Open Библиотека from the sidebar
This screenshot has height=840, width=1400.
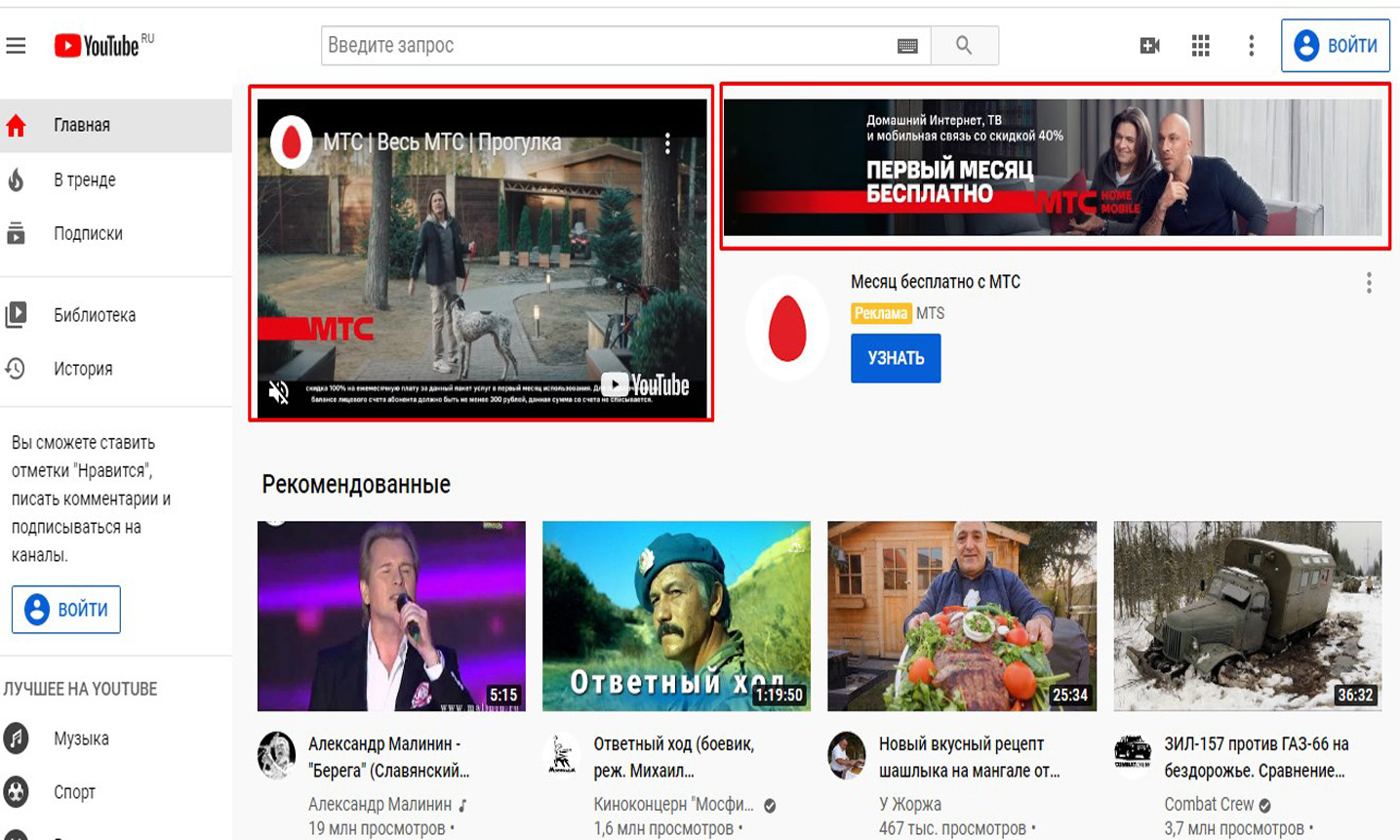point(94,315)
